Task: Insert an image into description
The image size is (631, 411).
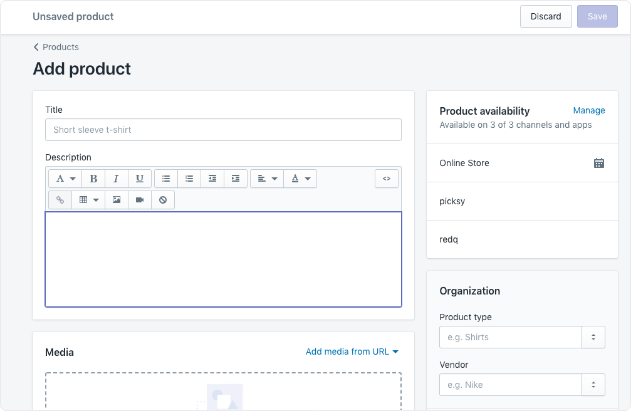Action: click(117, 200)
